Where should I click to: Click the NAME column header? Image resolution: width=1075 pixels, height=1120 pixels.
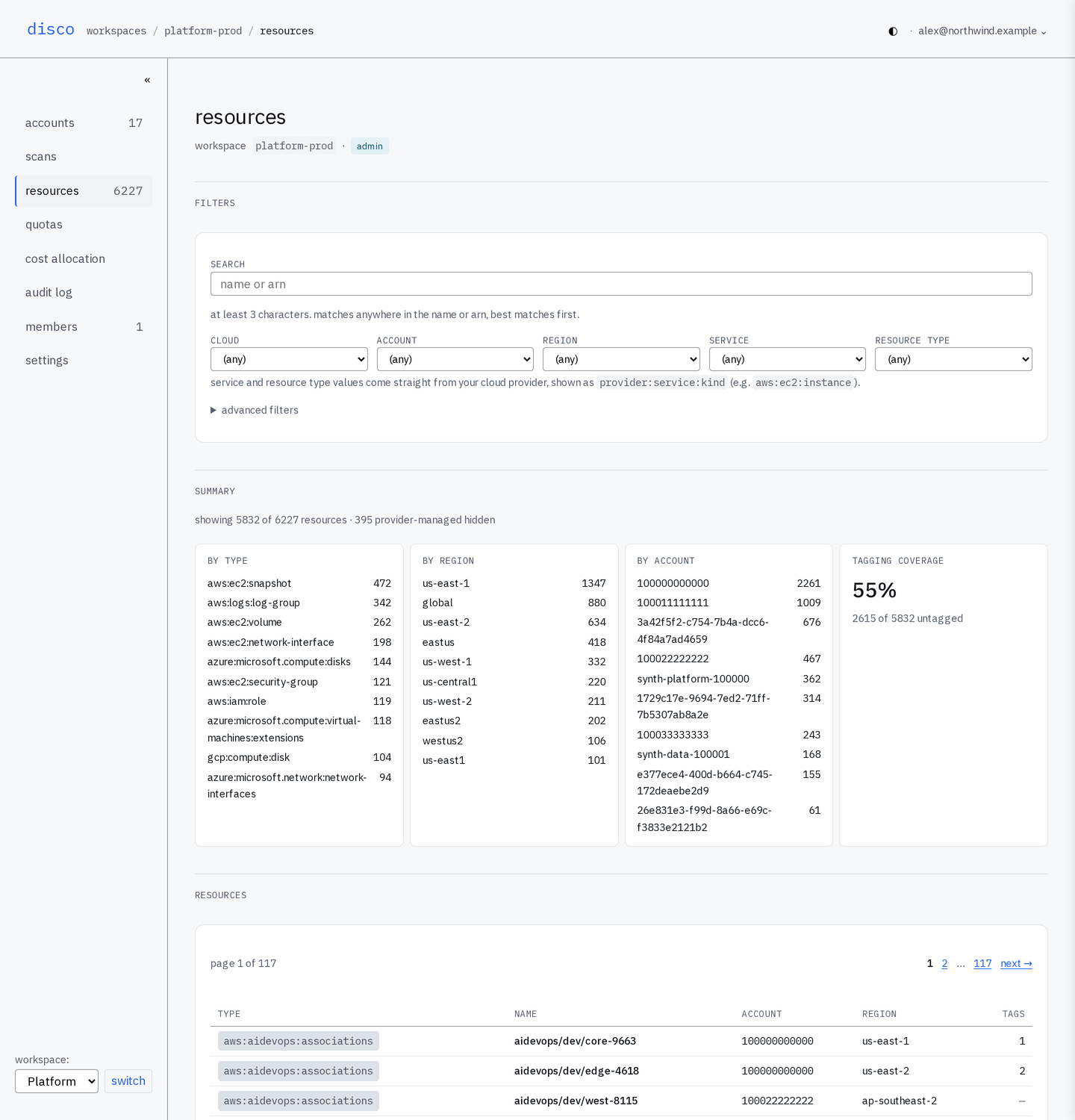[x=526, y=1014]
